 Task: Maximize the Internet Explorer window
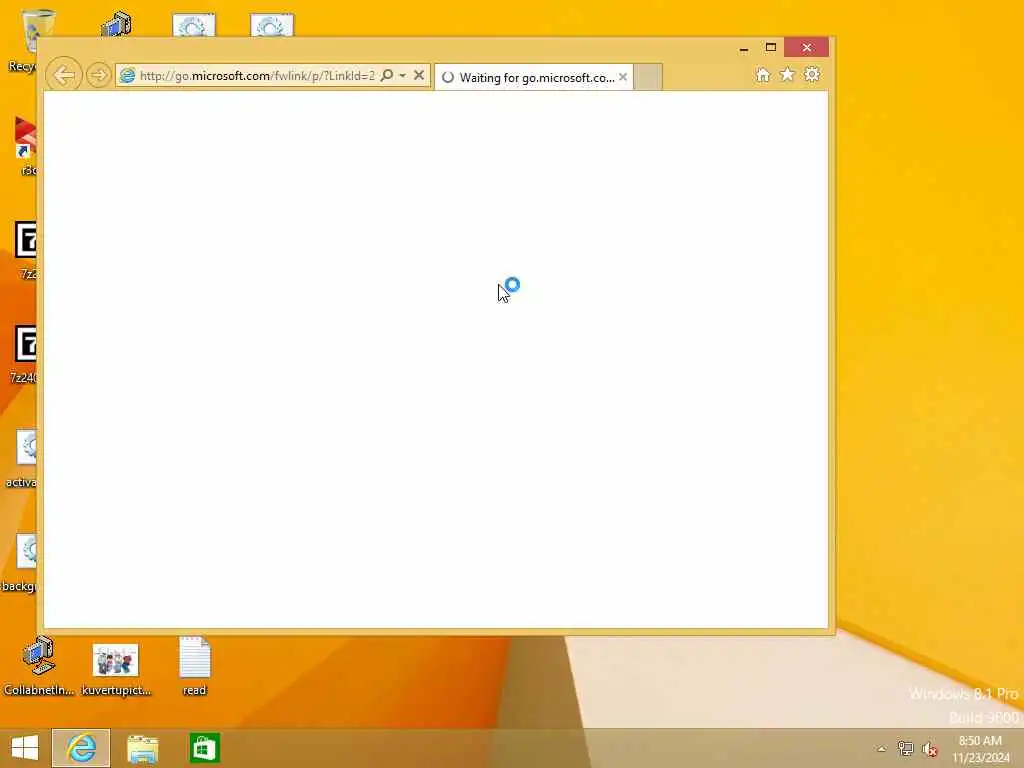(771, 48)
